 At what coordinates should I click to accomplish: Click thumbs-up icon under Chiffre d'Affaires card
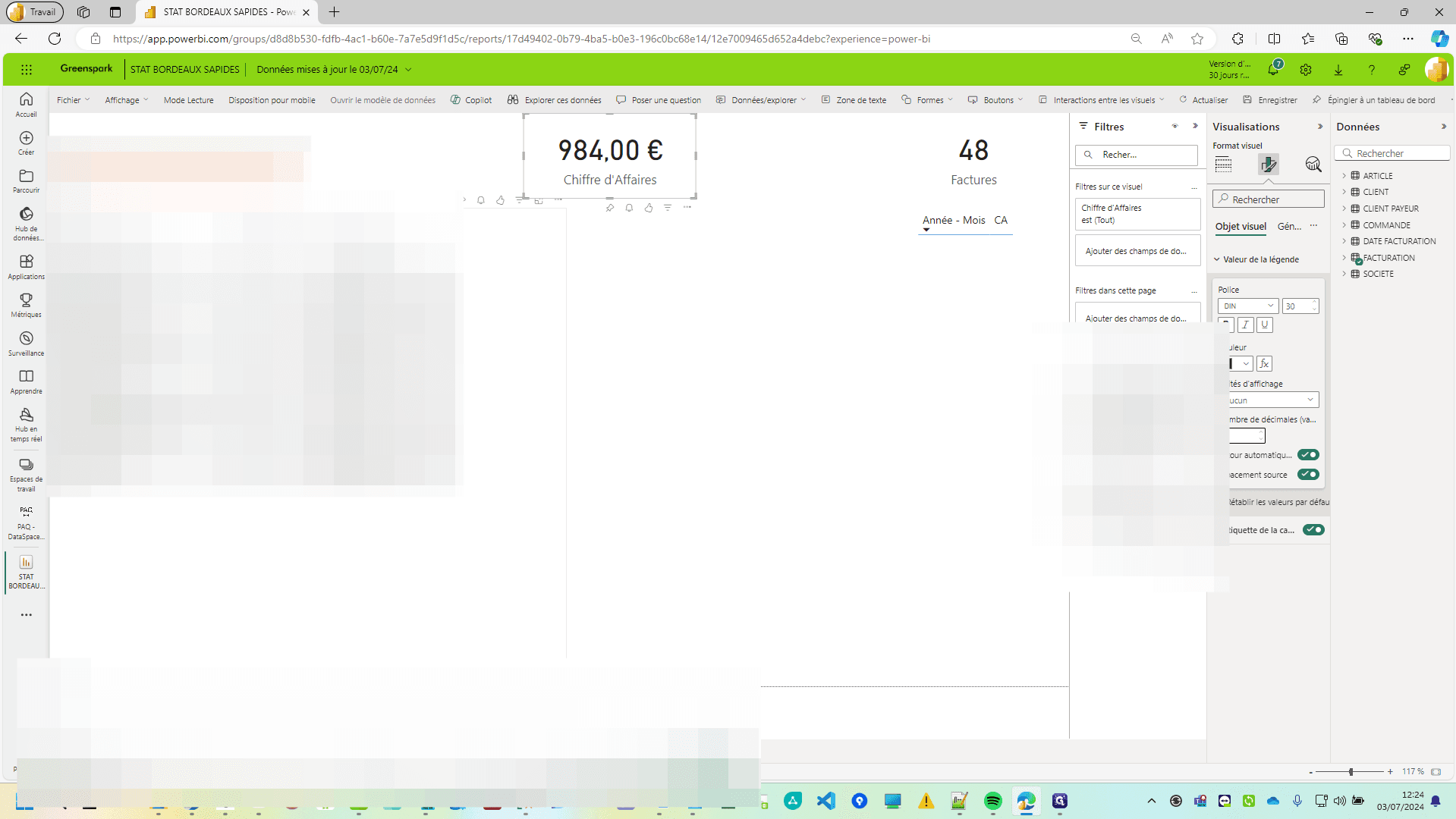(x=649, y=208)
